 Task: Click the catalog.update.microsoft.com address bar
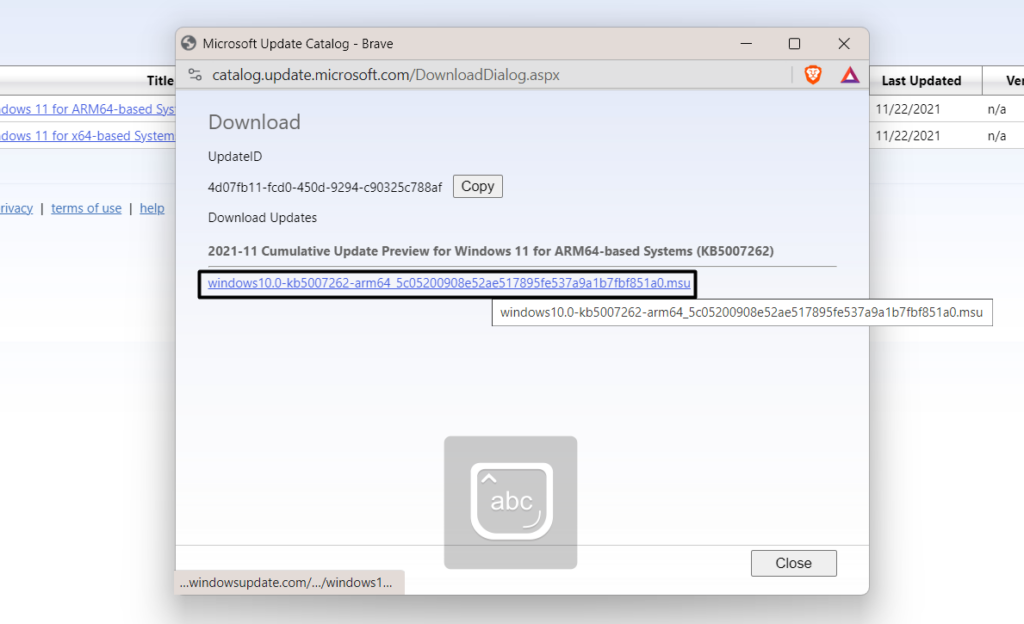[x=385, y=75]
